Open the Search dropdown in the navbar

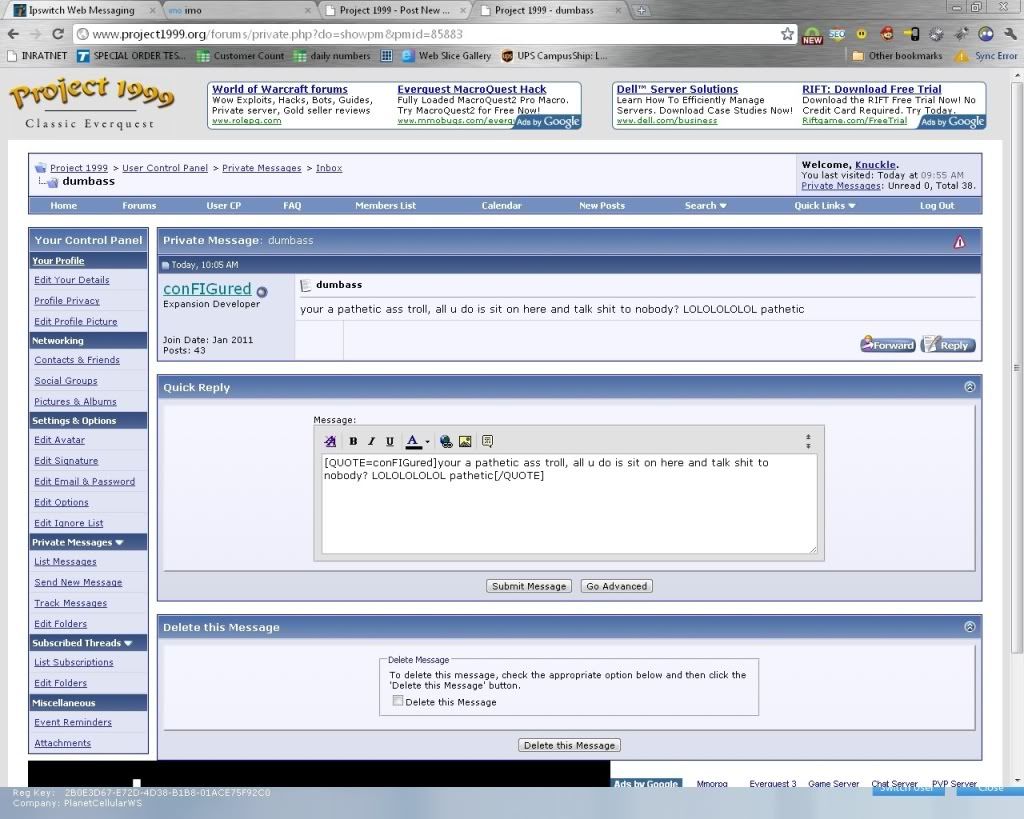tap(705, 206)
